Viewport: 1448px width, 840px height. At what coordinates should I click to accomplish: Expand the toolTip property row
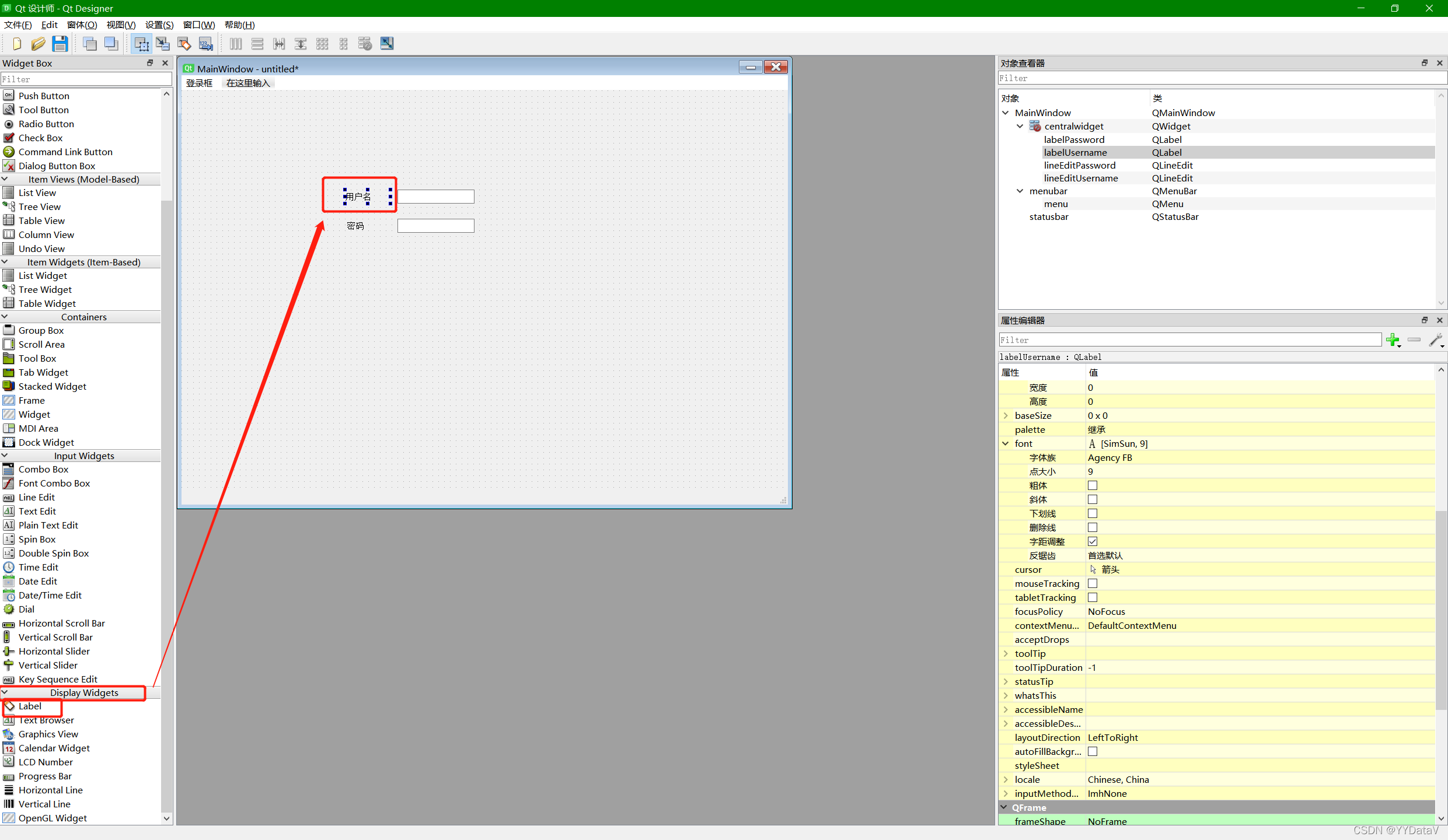(x=1006, y=653)
